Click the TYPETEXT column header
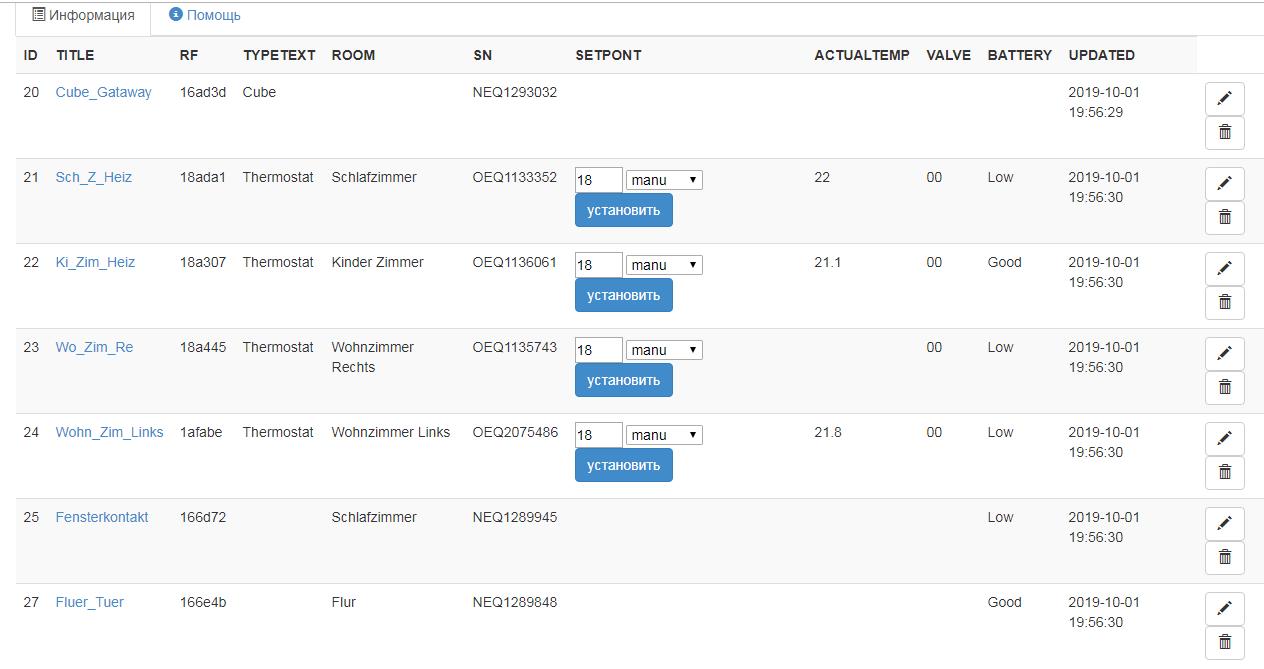 (x=279, y=55)
